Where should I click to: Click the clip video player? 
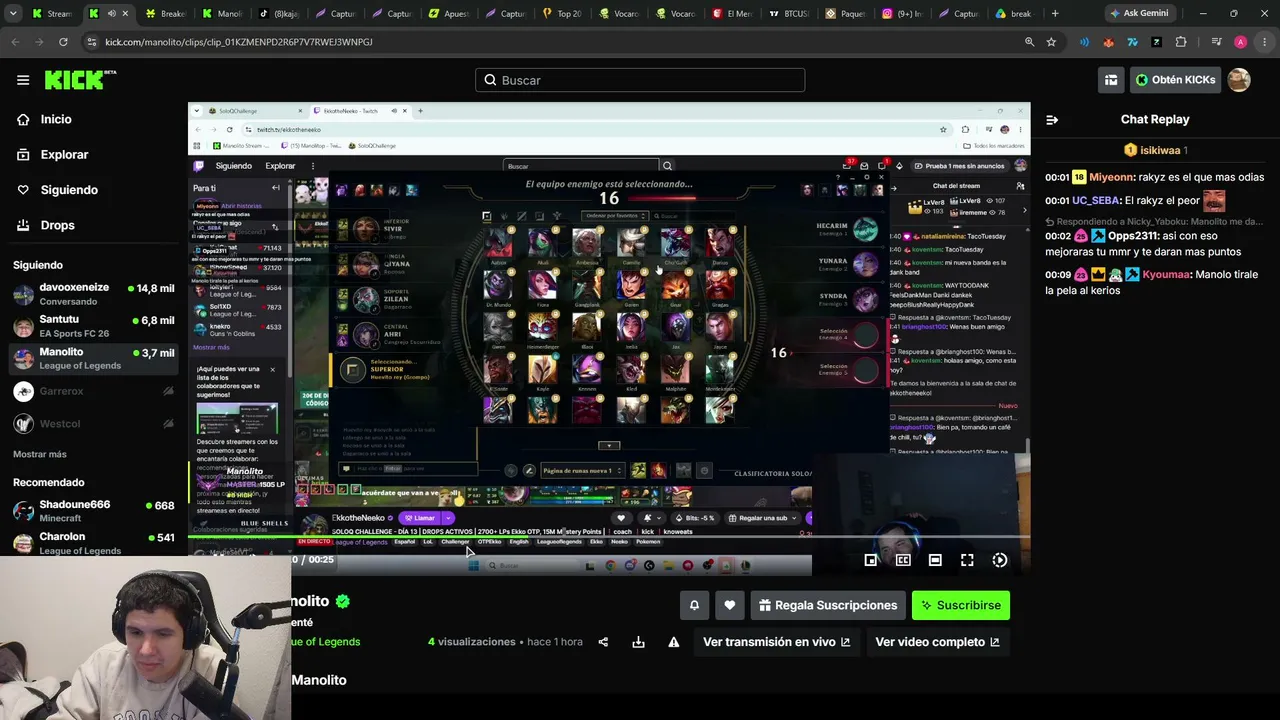(609, 338)
